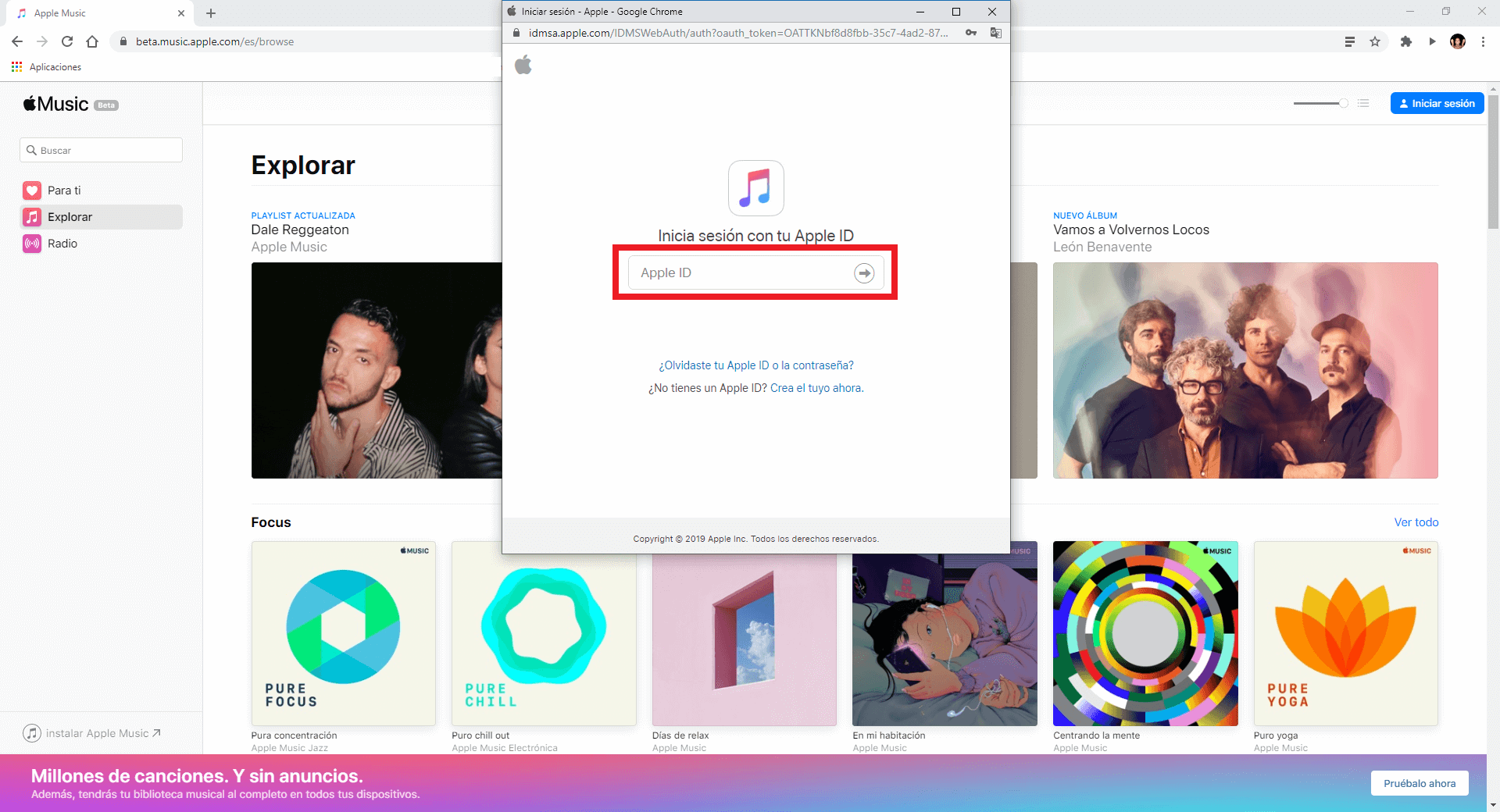1500x812 pixels.
Task: Reload the Apple Music page
Action: (67, 41)
